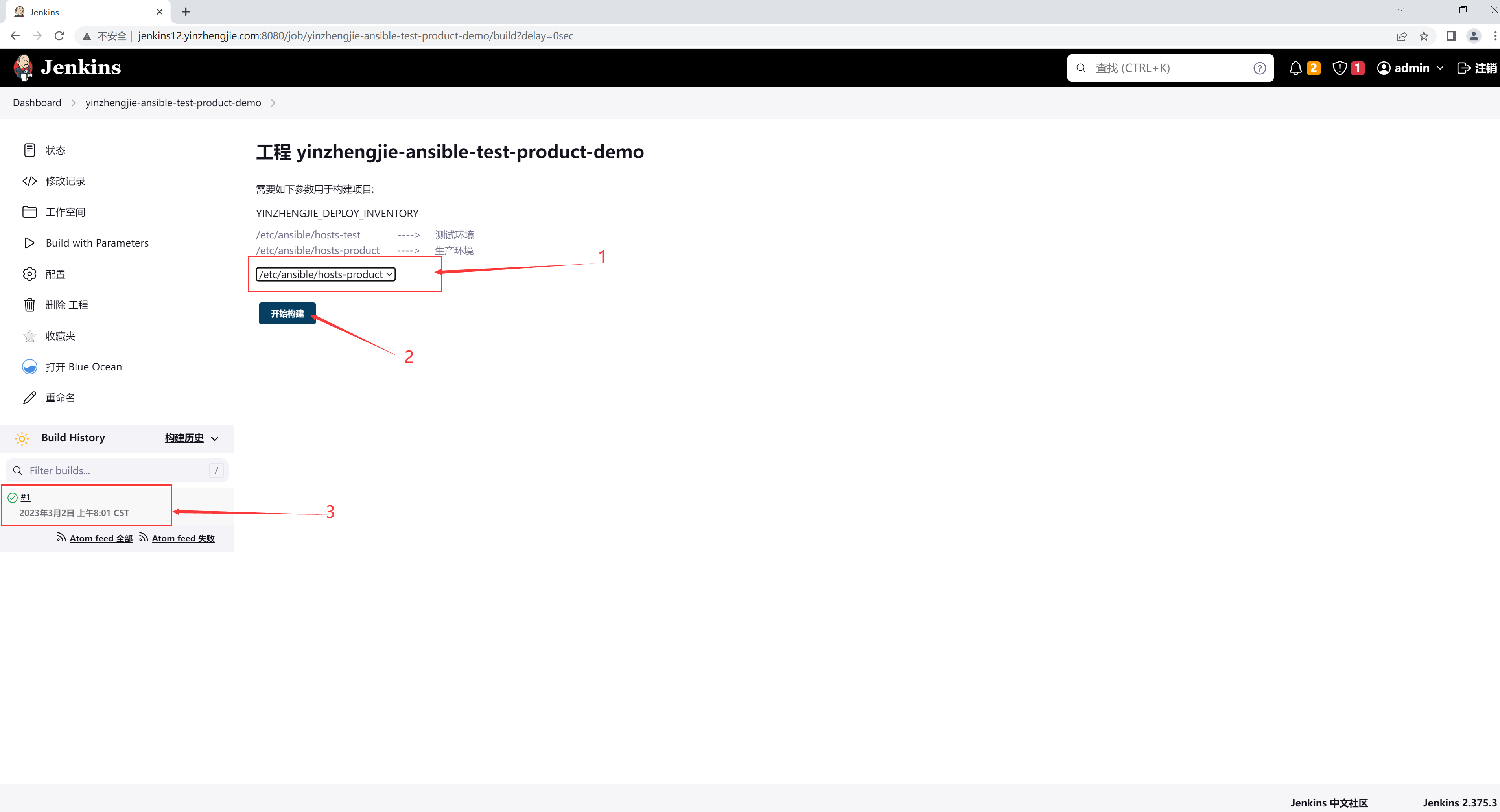Image resolution: width=1500 pixels, height=812 pixels.
Task: Click the 开始构建 build button
Action: [287, 314]
